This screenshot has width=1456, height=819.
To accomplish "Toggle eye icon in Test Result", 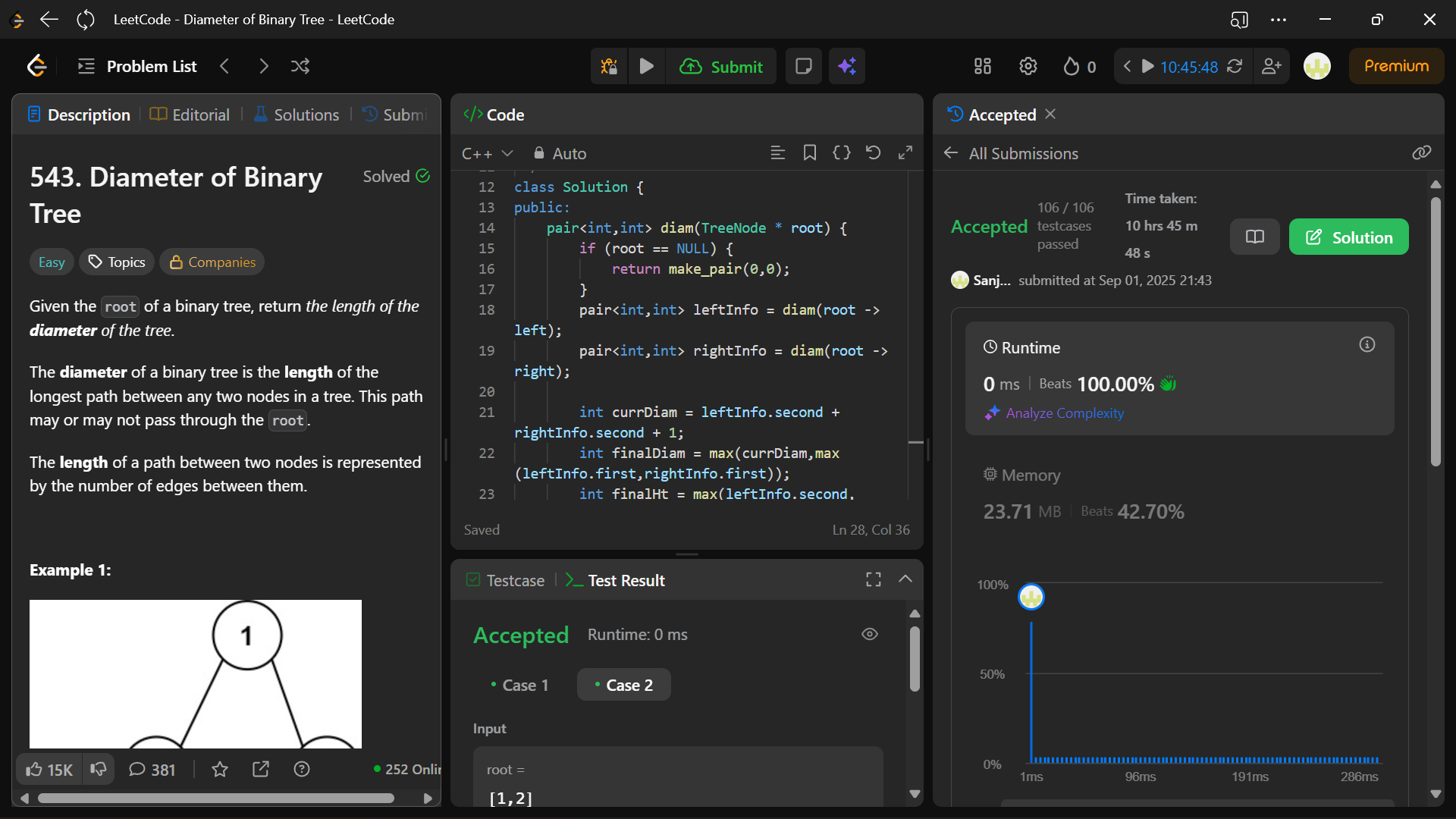I will (x=870, y=634).
